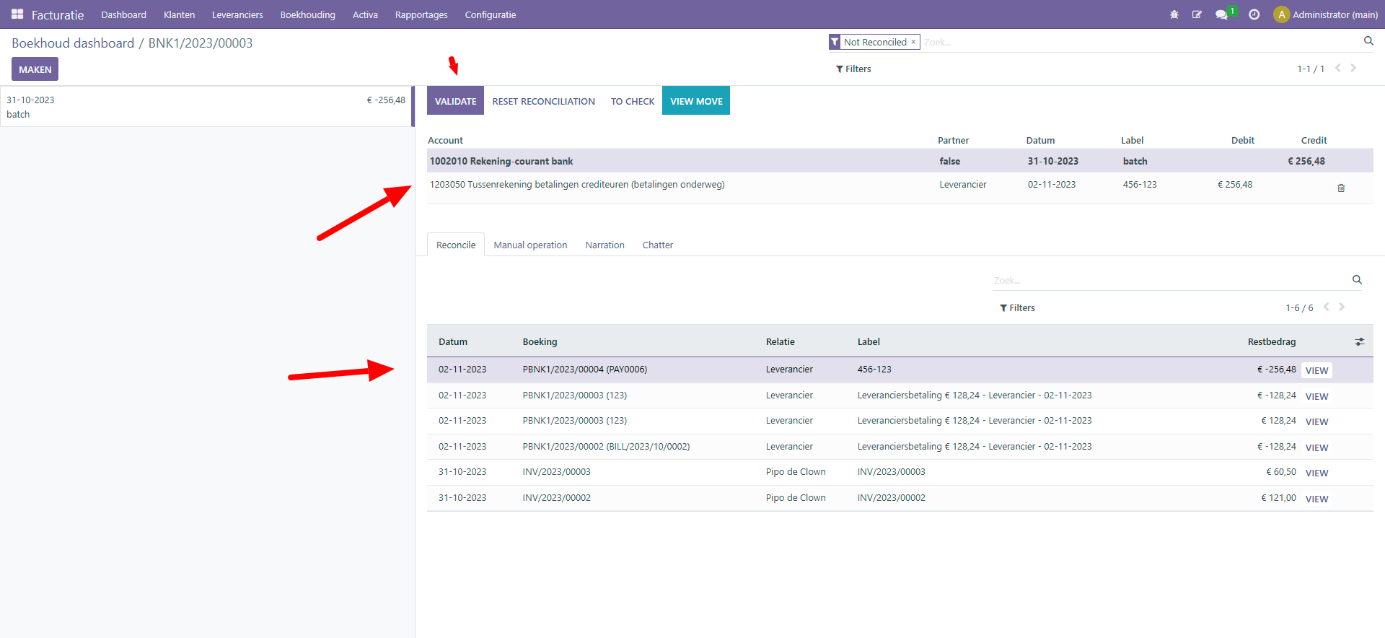Open the Administrator user menu
The width and height of the screenshot is (1385, 638).
[x=1325, y=14]
